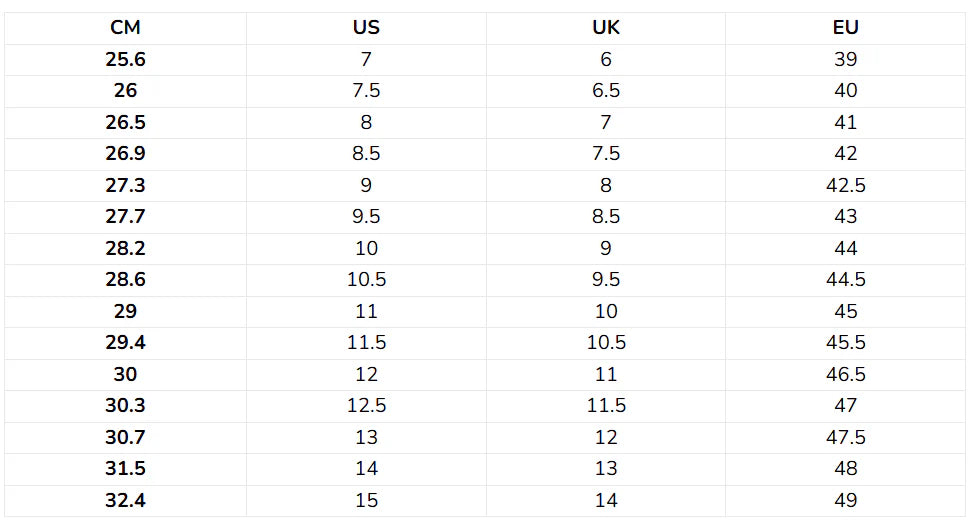
Task: Select EU size 47.5 cell
Action: 845,437
